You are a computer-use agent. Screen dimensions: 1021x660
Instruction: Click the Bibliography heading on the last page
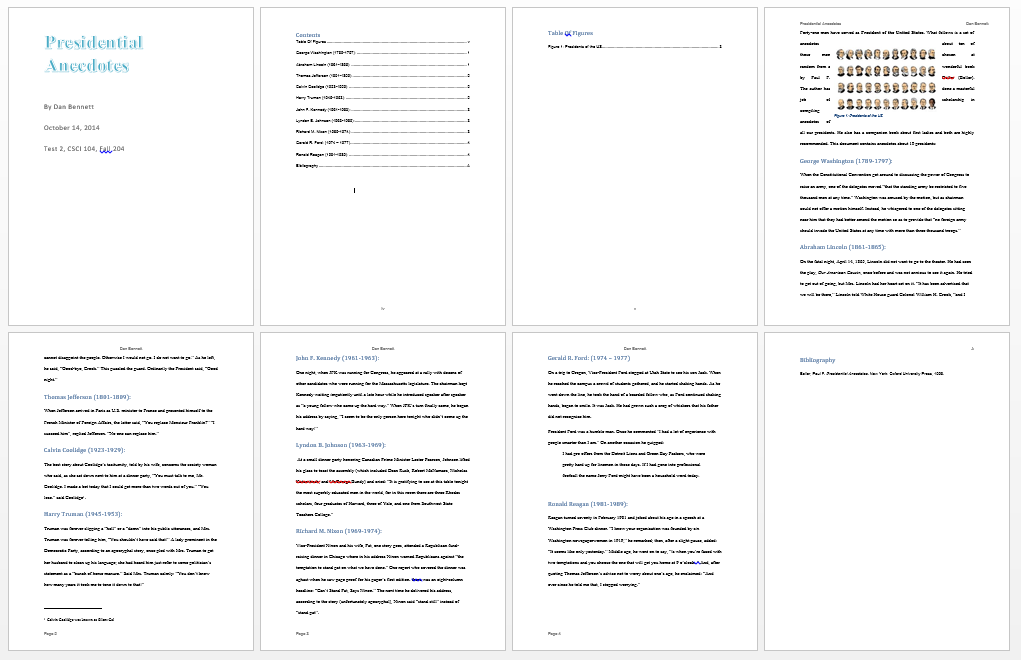pos(818,359)
